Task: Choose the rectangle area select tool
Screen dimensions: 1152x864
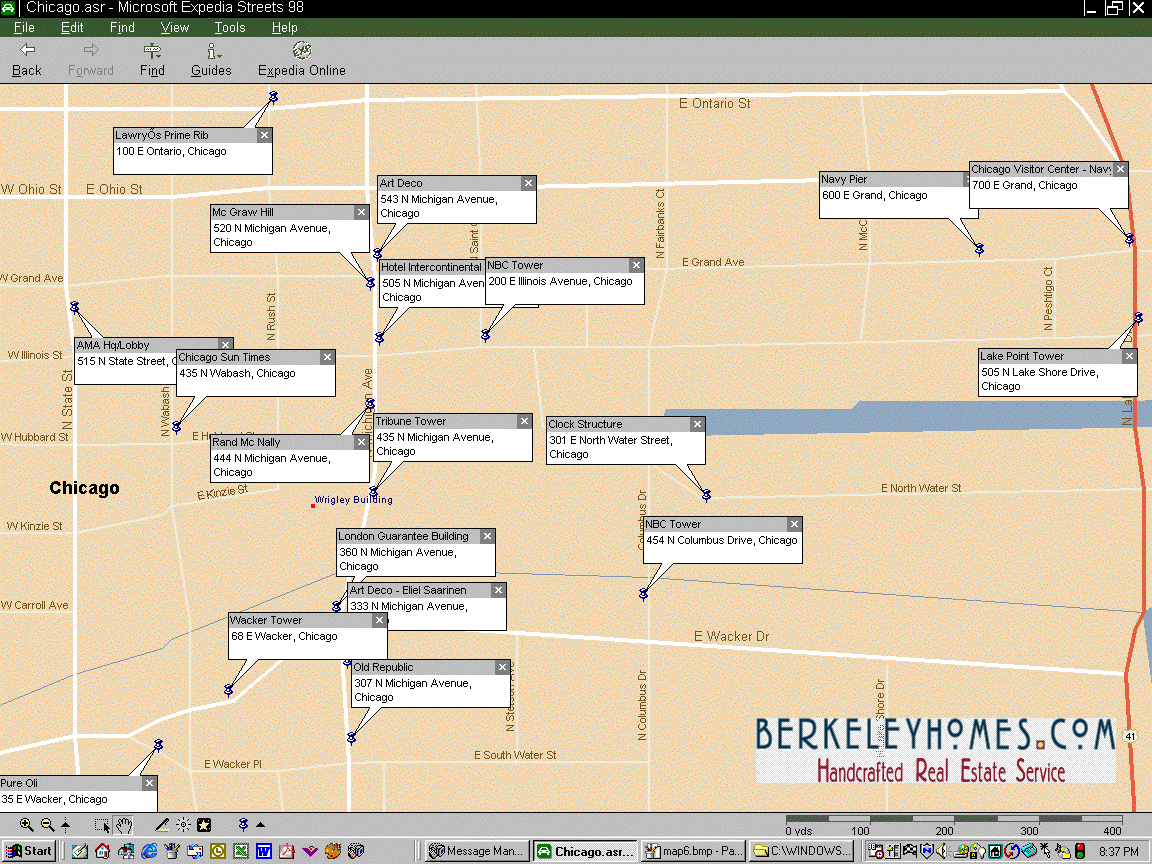Action: [102, 825]
